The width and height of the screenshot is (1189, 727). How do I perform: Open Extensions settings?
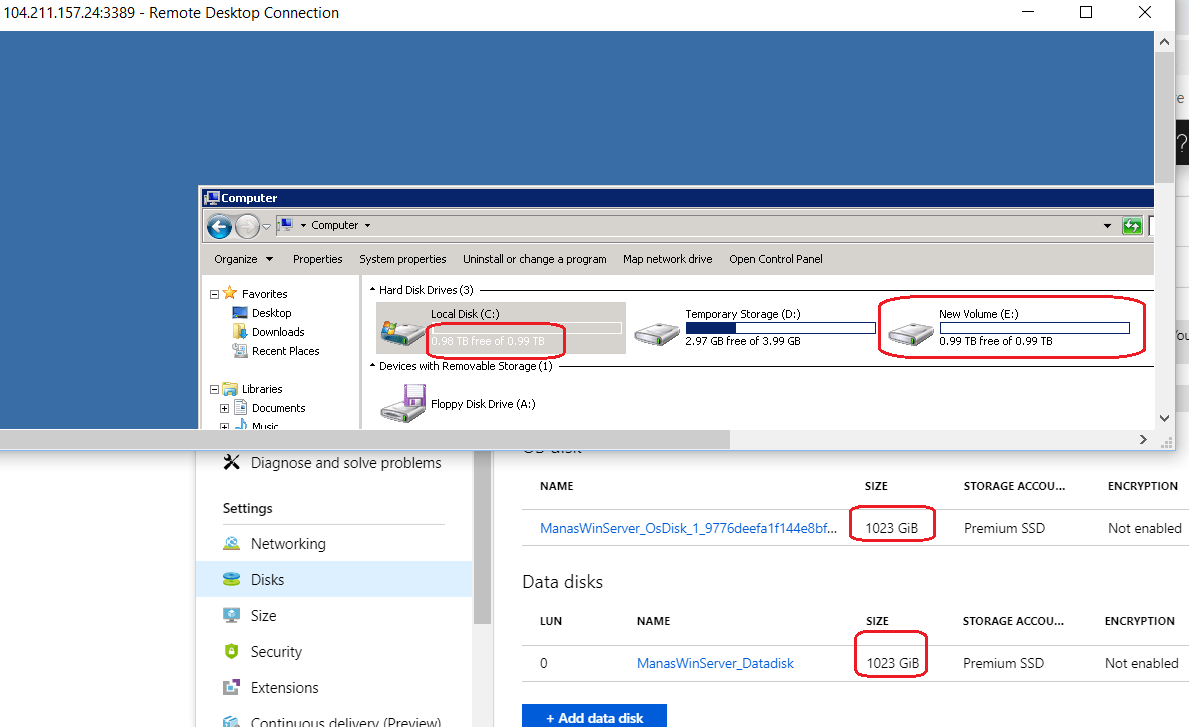[x=284, y=688]
